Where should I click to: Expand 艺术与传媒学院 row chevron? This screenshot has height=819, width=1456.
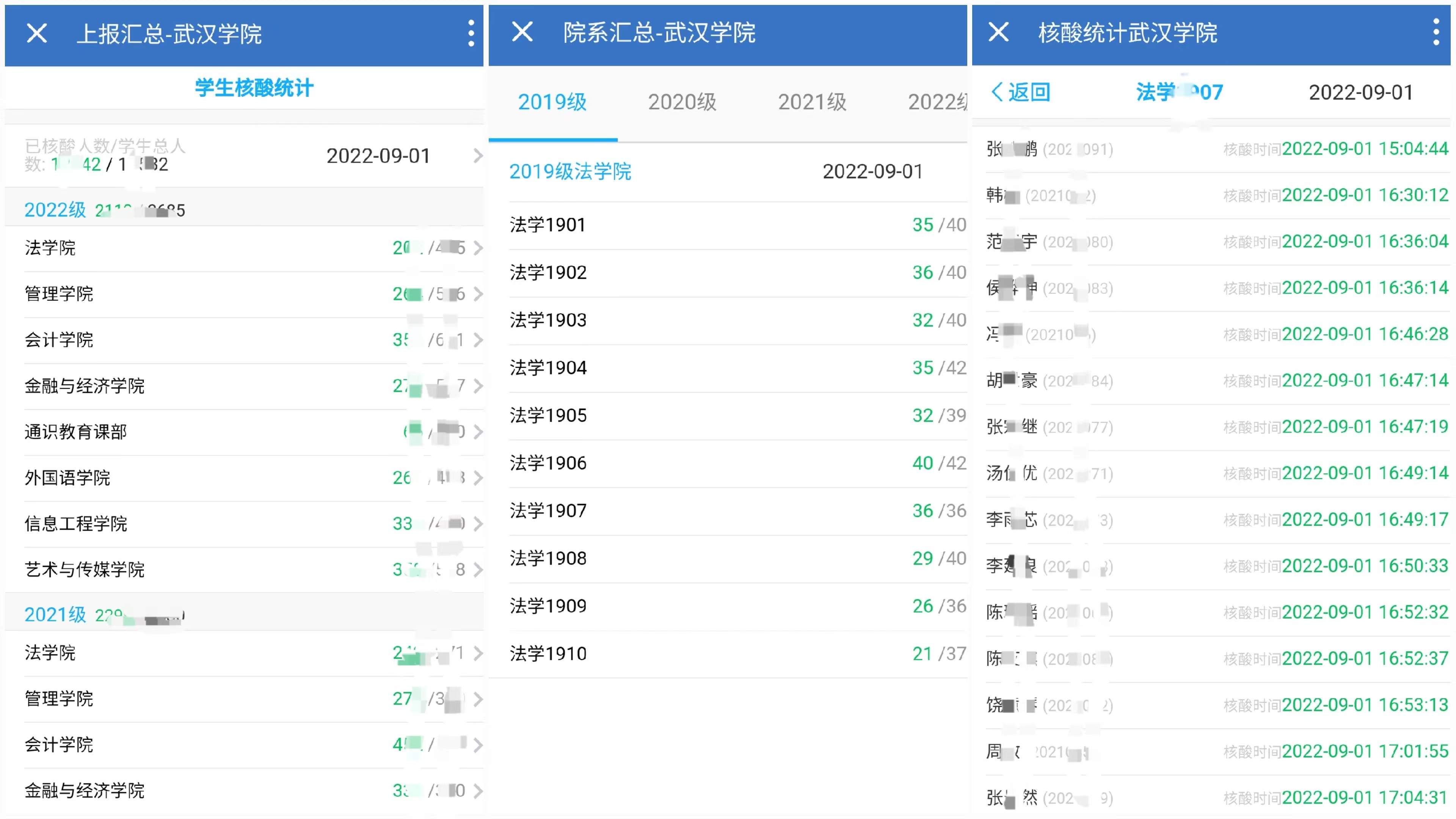tap(478, 570)
